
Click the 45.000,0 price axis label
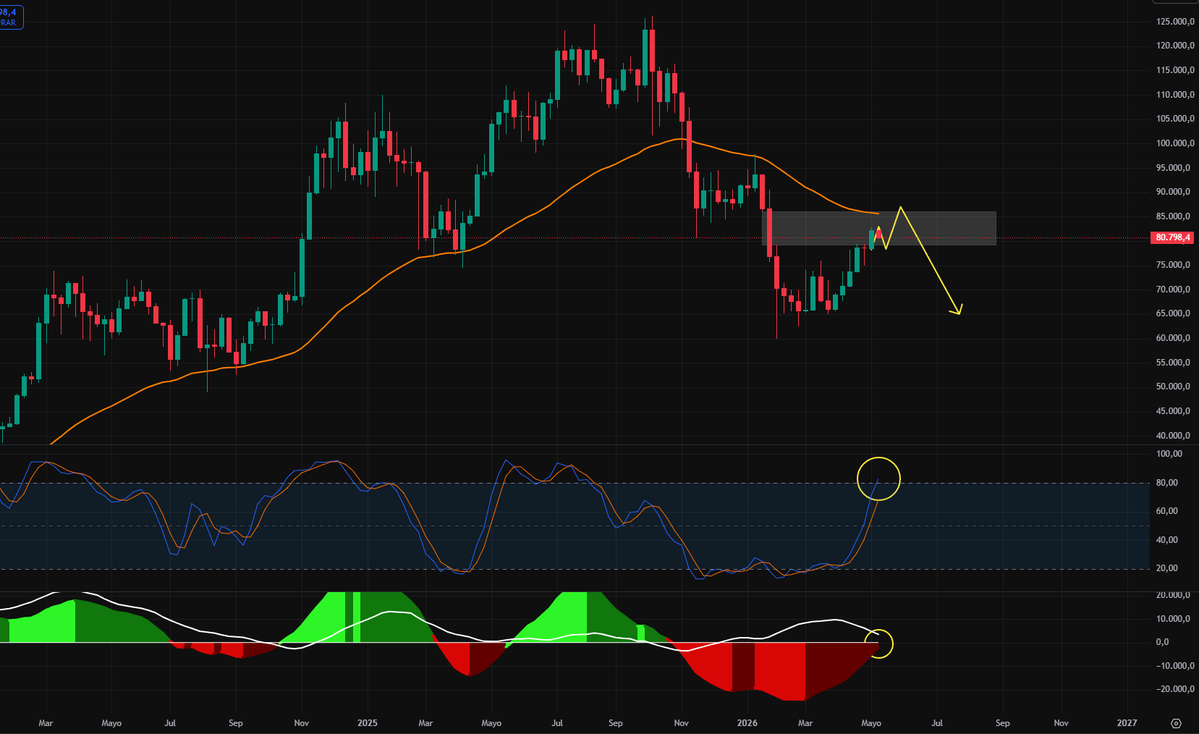click(1175, 411)
